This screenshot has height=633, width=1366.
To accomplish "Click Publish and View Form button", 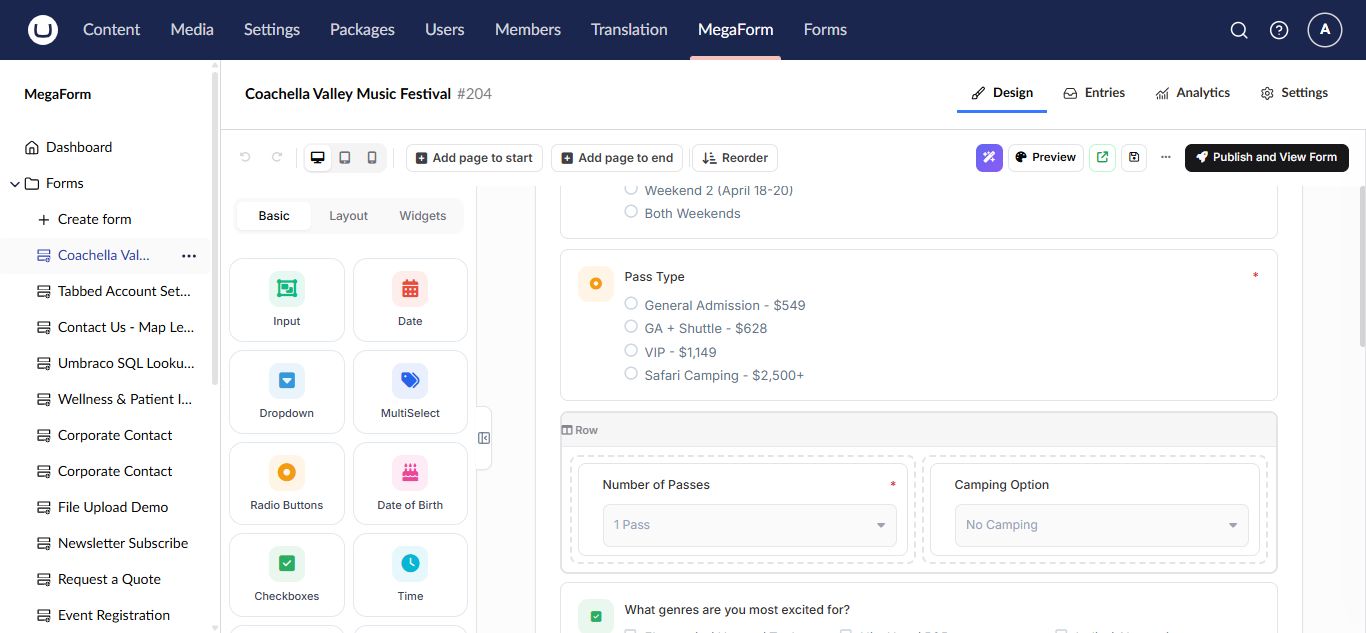I will coord(1267,158).
